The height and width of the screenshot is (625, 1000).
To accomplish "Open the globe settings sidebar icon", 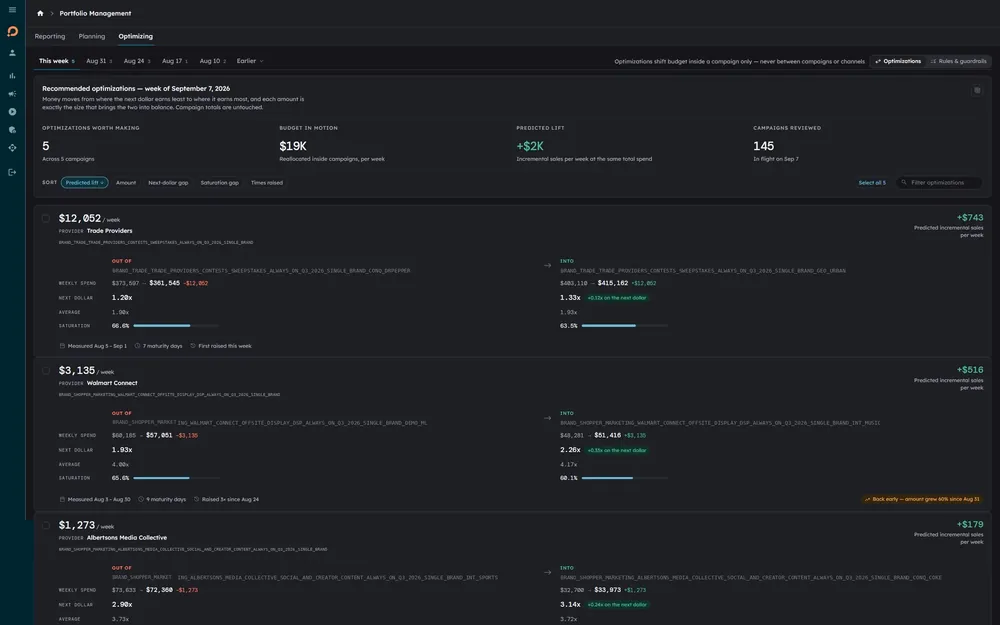I will tap(12, 129).
